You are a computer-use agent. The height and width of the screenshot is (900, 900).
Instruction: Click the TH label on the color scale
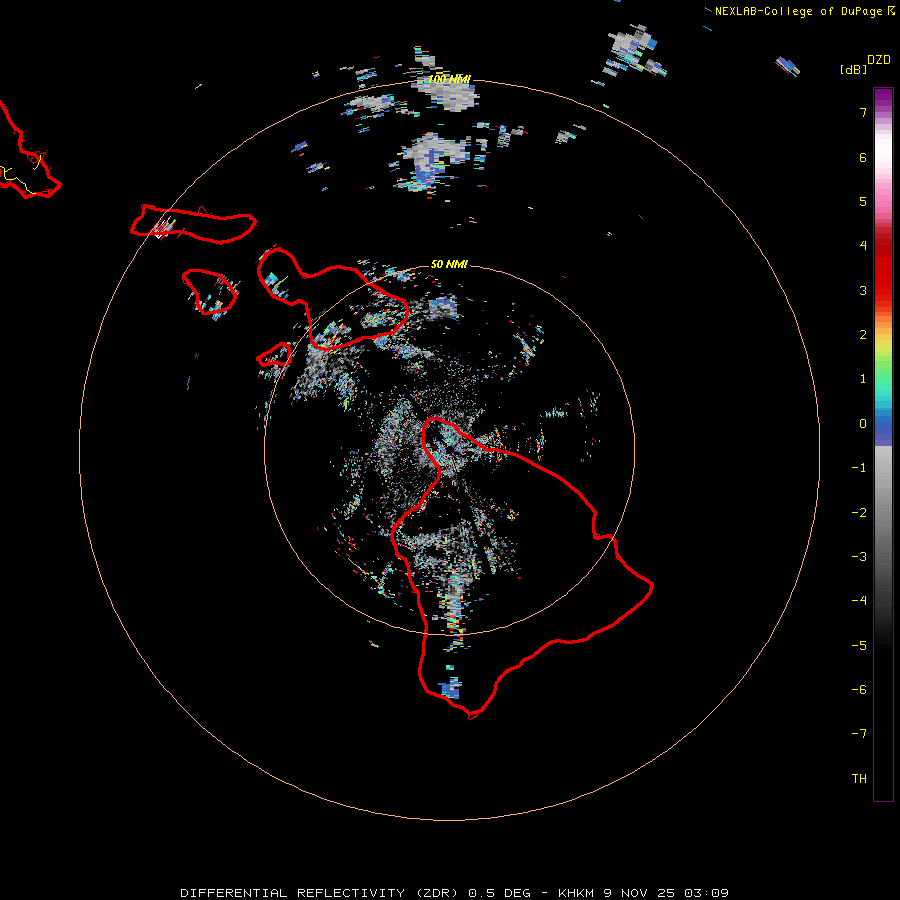tap(859, 778)
